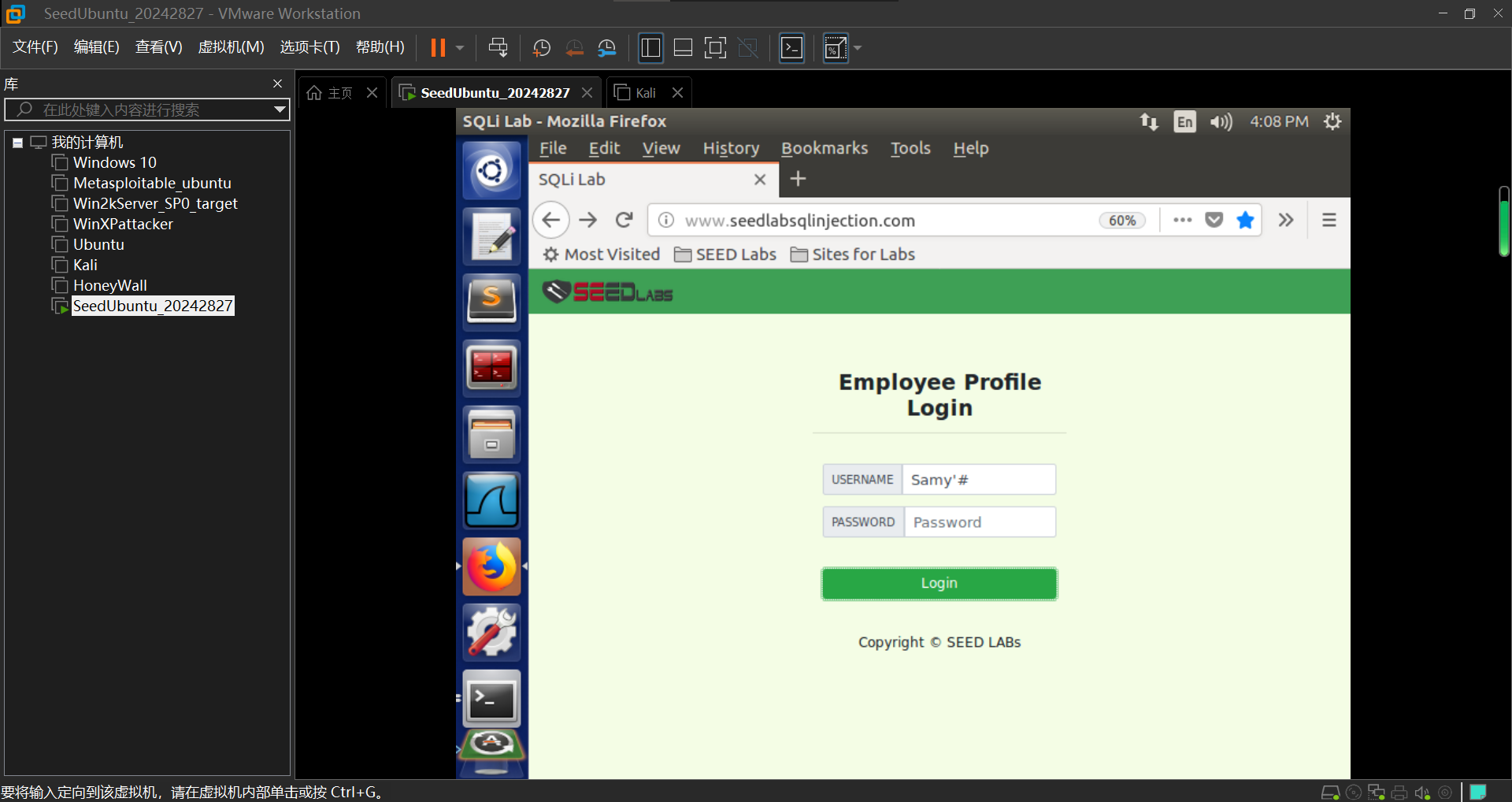This screenshot has height=802, width=1512.
Task: Launch Wireshark from the launcher
Action: coord(491,501)
